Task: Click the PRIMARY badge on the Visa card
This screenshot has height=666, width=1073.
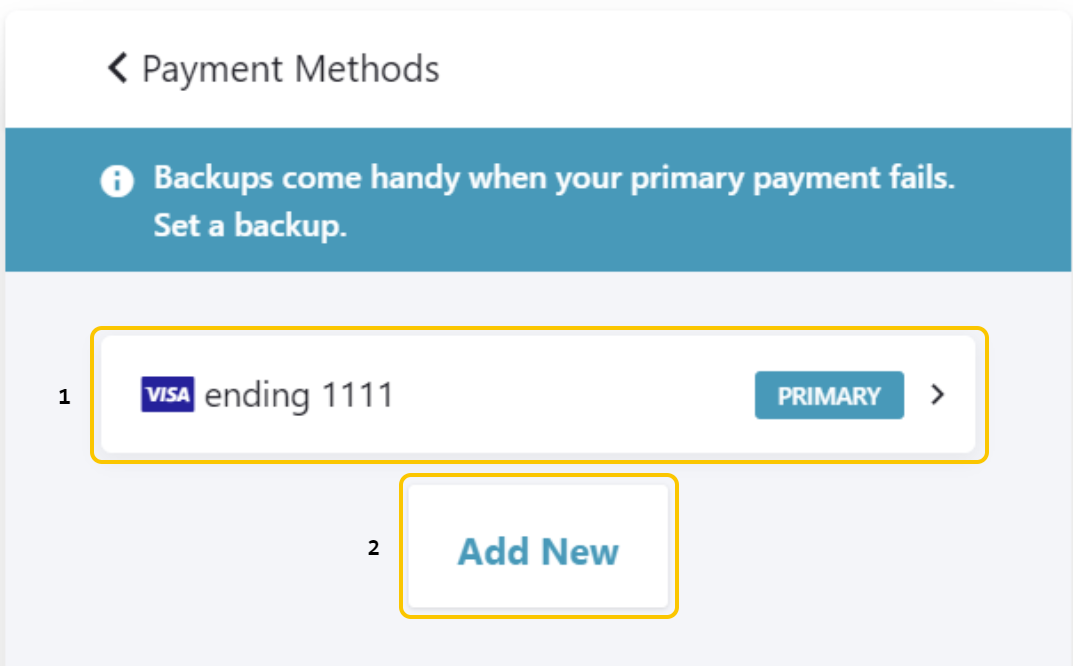Action: tap(829, 395)
